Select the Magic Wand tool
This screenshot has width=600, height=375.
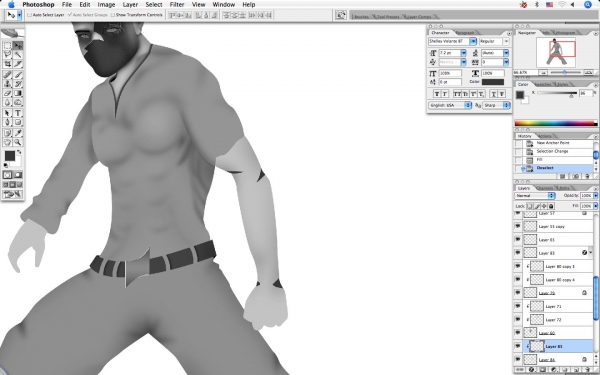(18, 55)
